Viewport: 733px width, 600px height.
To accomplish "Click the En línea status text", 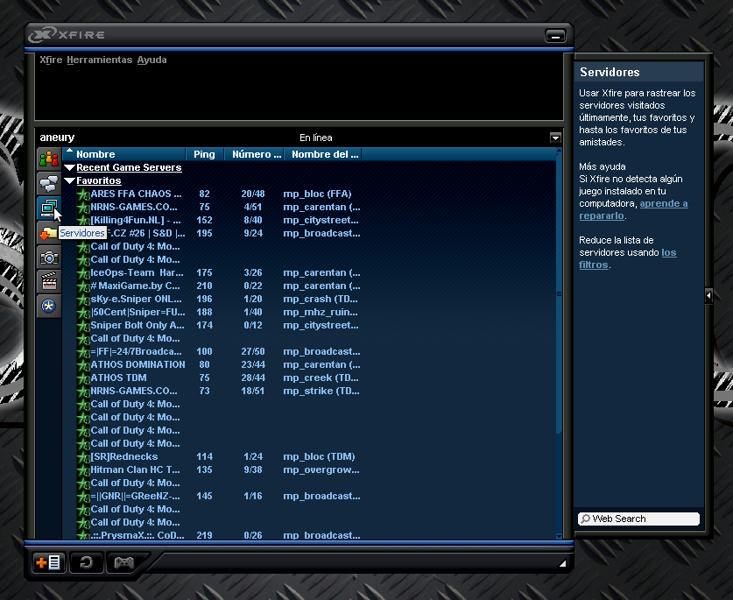I will 316,137.
